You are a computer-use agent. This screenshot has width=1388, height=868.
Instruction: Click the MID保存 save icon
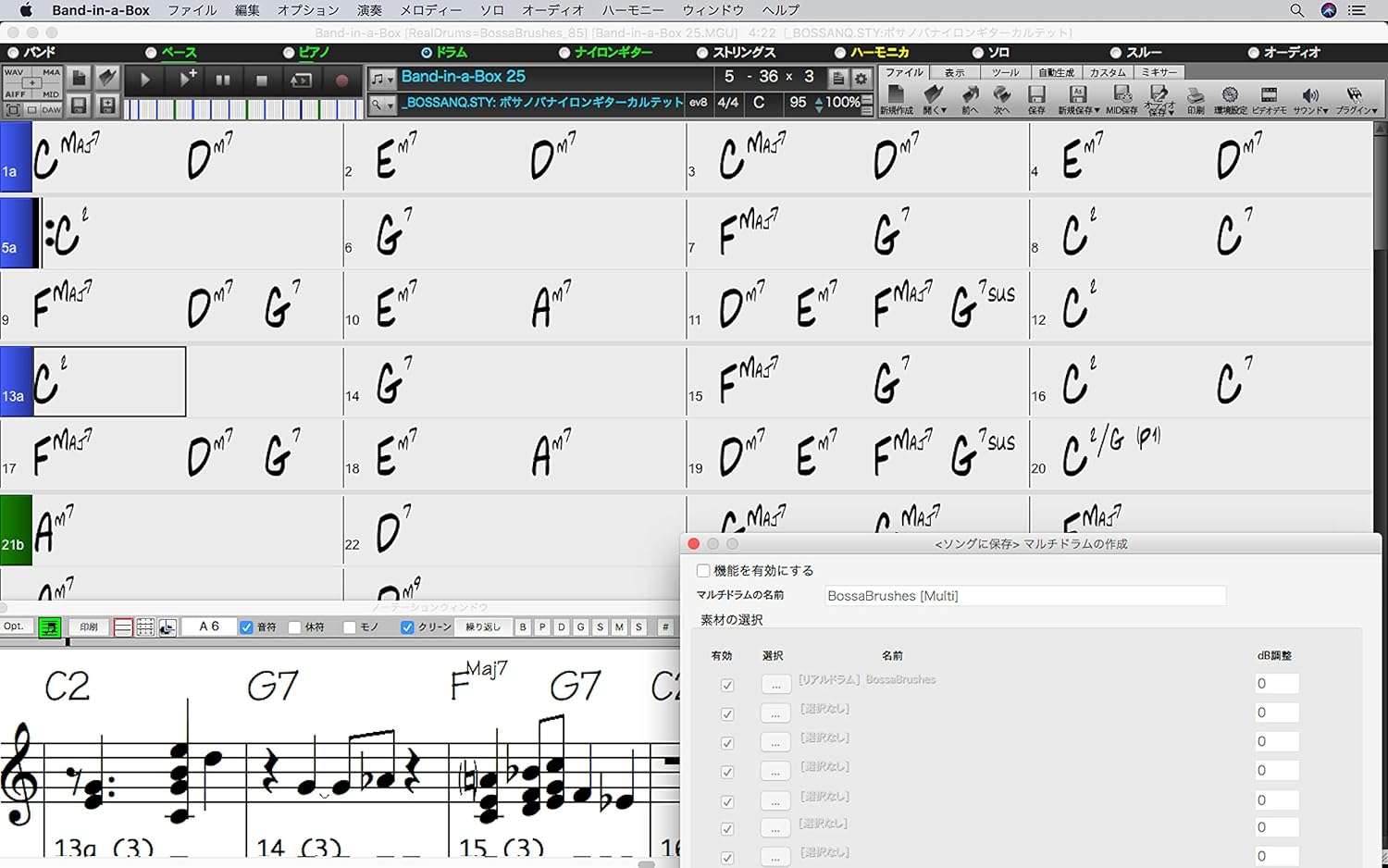tap(1122, 98)
